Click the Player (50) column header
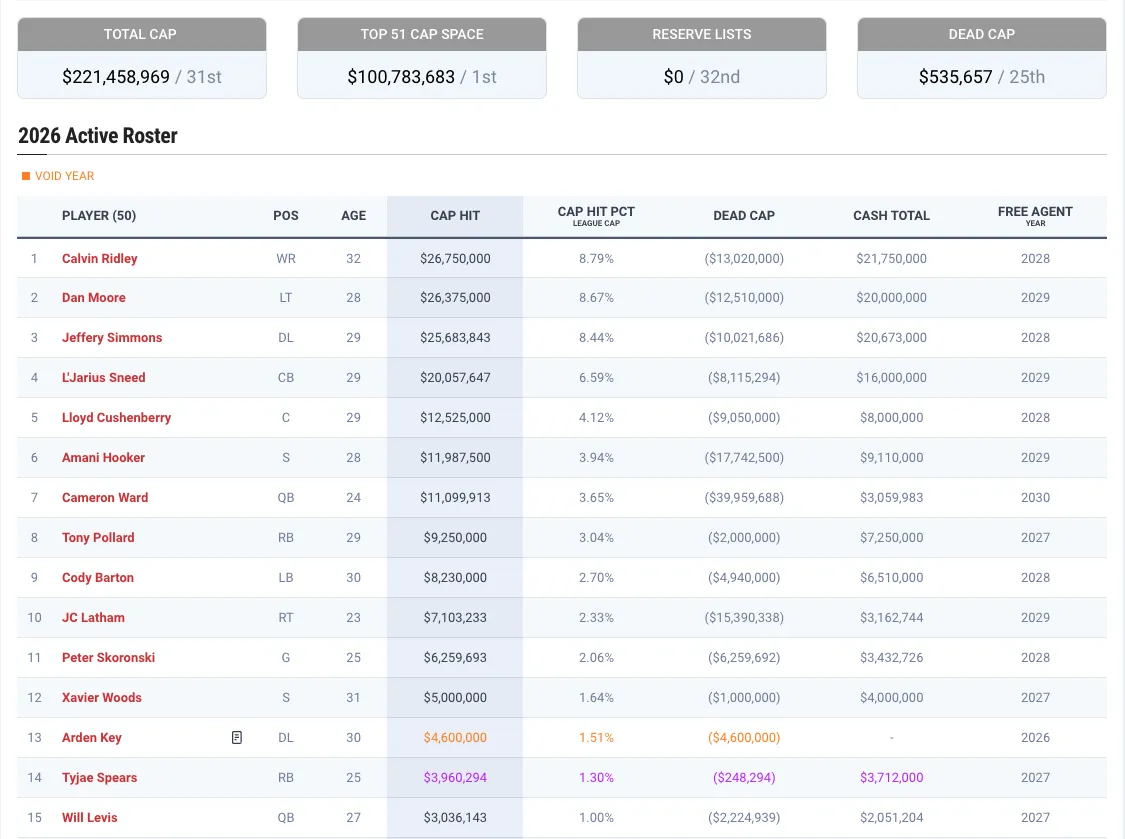 tap(99, 216)
